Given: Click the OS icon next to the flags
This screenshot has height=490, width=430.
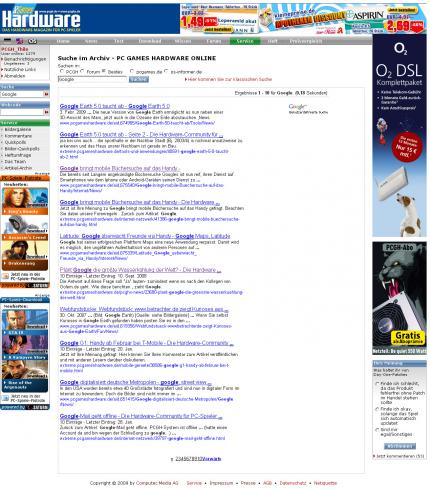Looking at the screenshot, I should 32,41.
